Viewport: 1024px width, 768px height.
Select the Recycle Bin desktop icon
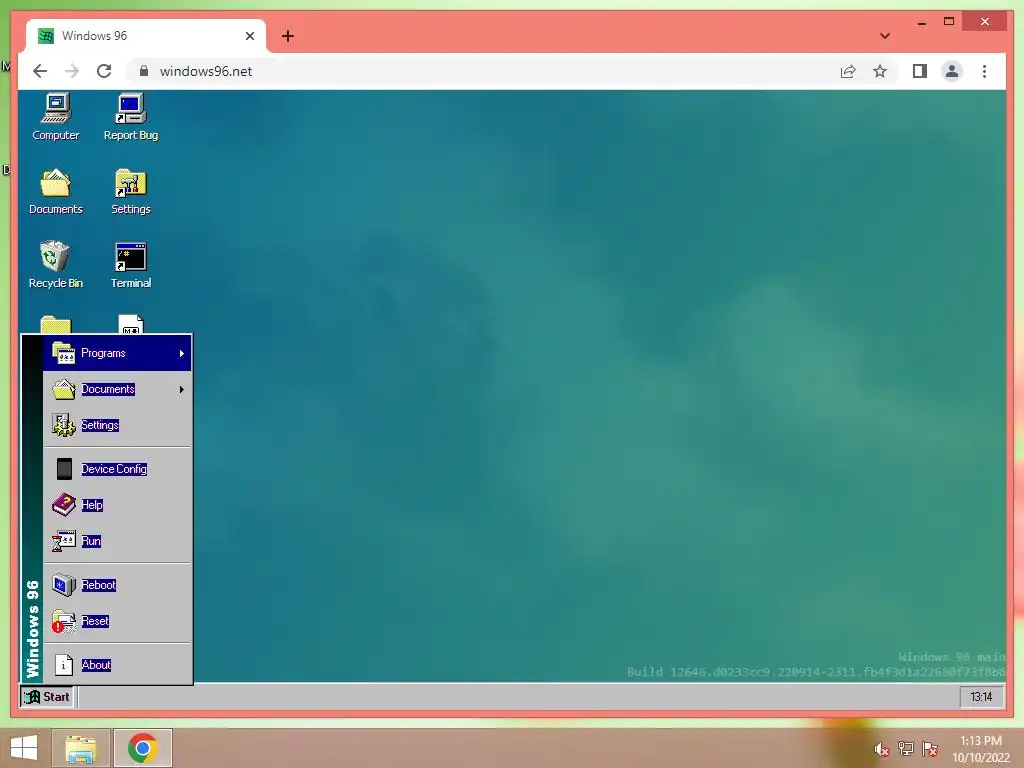tap(56, 265)
